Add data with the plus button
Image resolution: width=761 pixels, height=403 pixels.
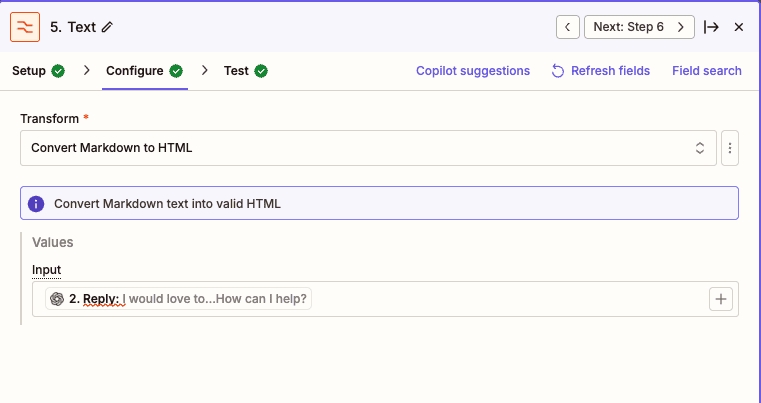[x=720, y=299]
